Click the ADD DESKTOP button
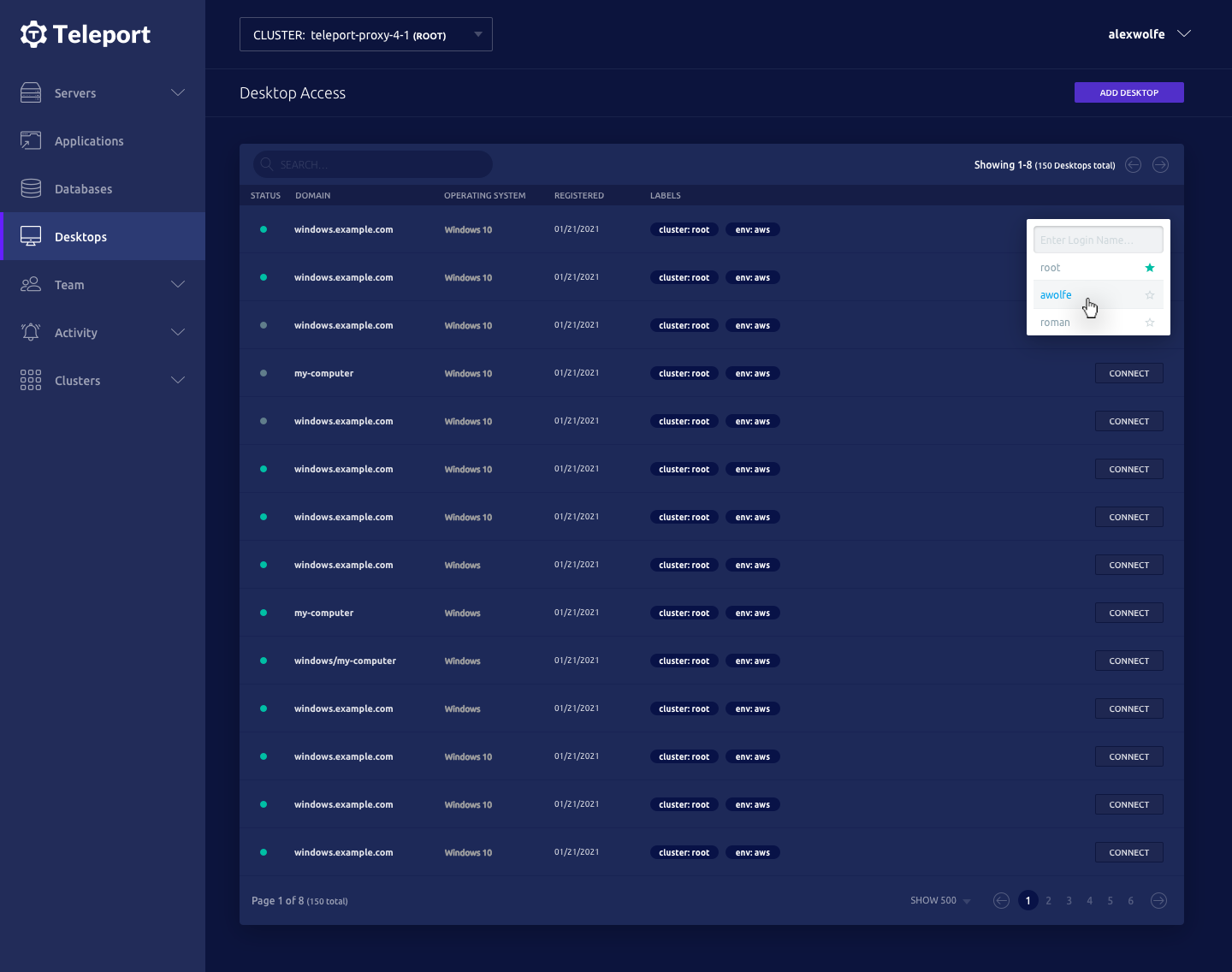Viewport: 1232px width, 972px height. 1128,92
